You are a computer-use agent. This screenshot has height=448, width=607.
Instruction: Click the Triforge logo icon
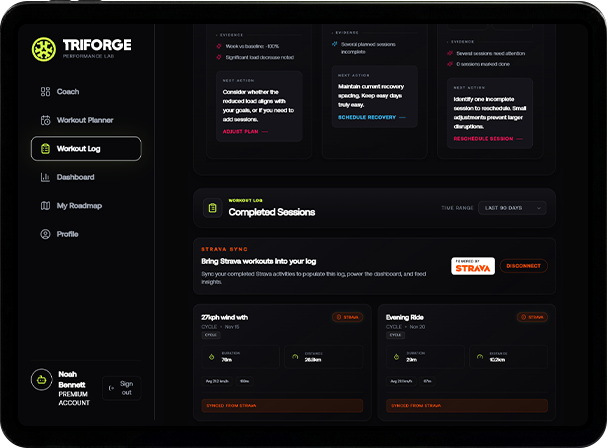[x=47, y=49]
